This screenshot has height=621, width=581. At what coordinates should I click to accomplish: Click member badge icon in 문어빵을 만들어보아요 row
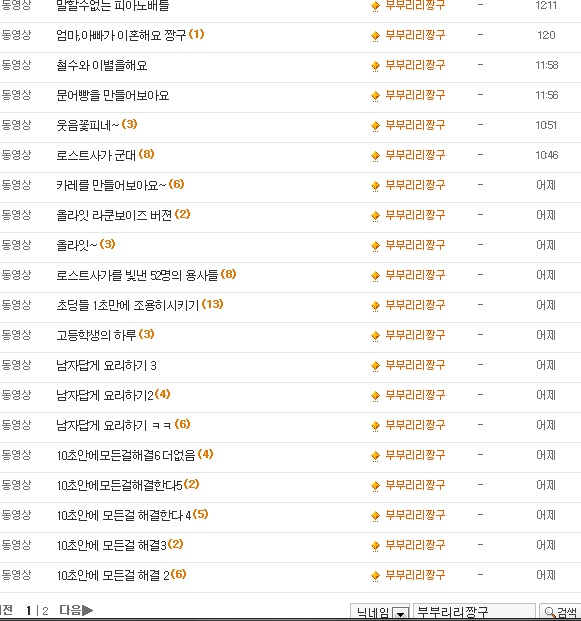pyautogui.click(x=375, y=96)
